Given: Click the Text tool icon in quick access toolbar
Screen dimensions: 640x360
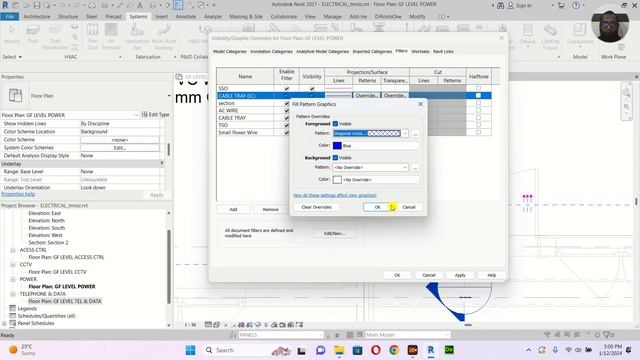Looking at the screenshot, I should point(140,5).
